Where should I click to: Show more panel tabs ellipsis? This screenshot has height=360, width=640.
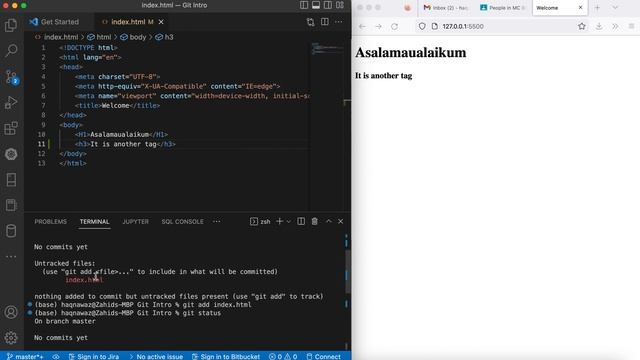tap(217, 221)
